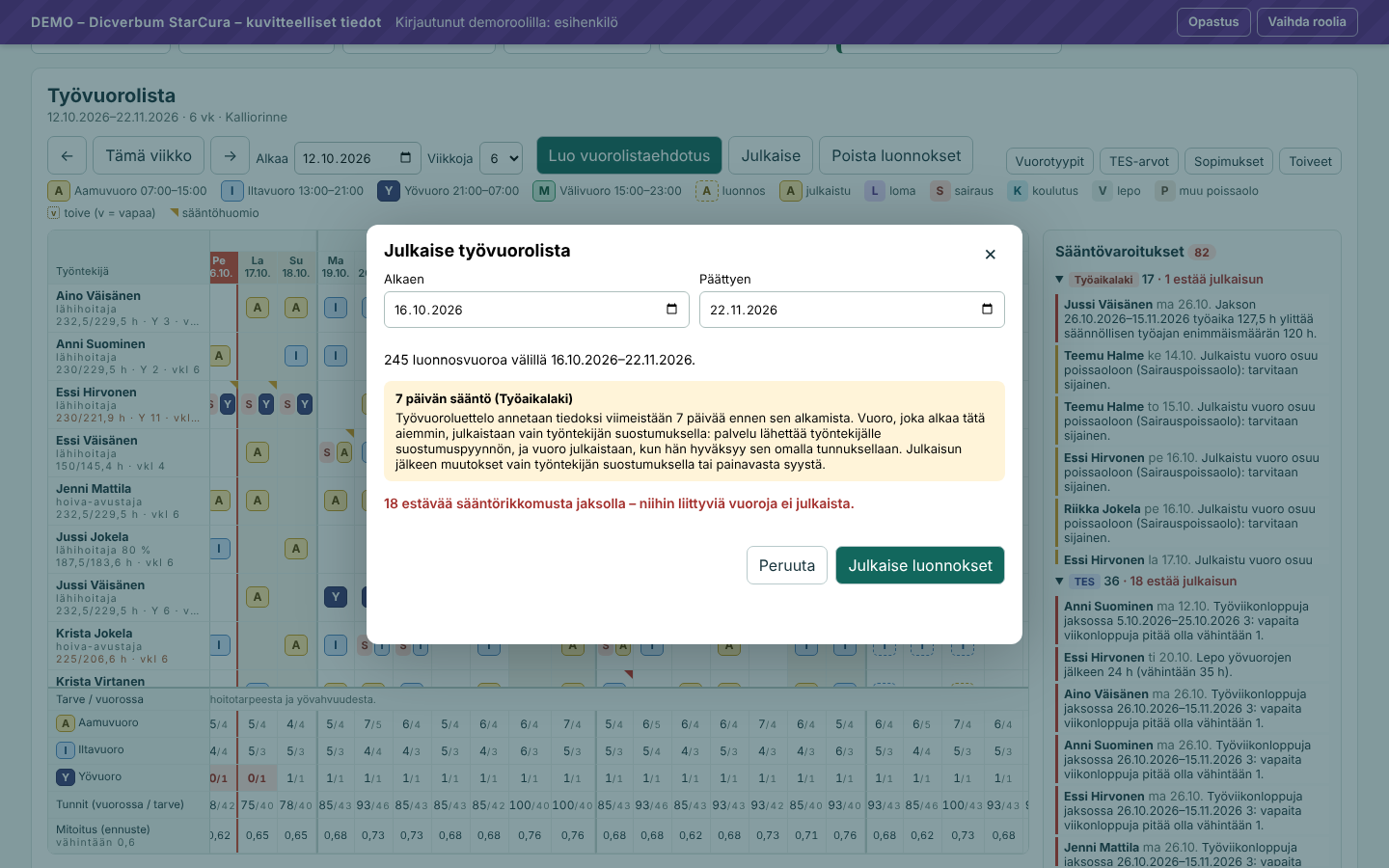The width and height of the screenshot is (1389, 868).
Task: Cancel with the Peruuta button
Action: tap(787, 565)
